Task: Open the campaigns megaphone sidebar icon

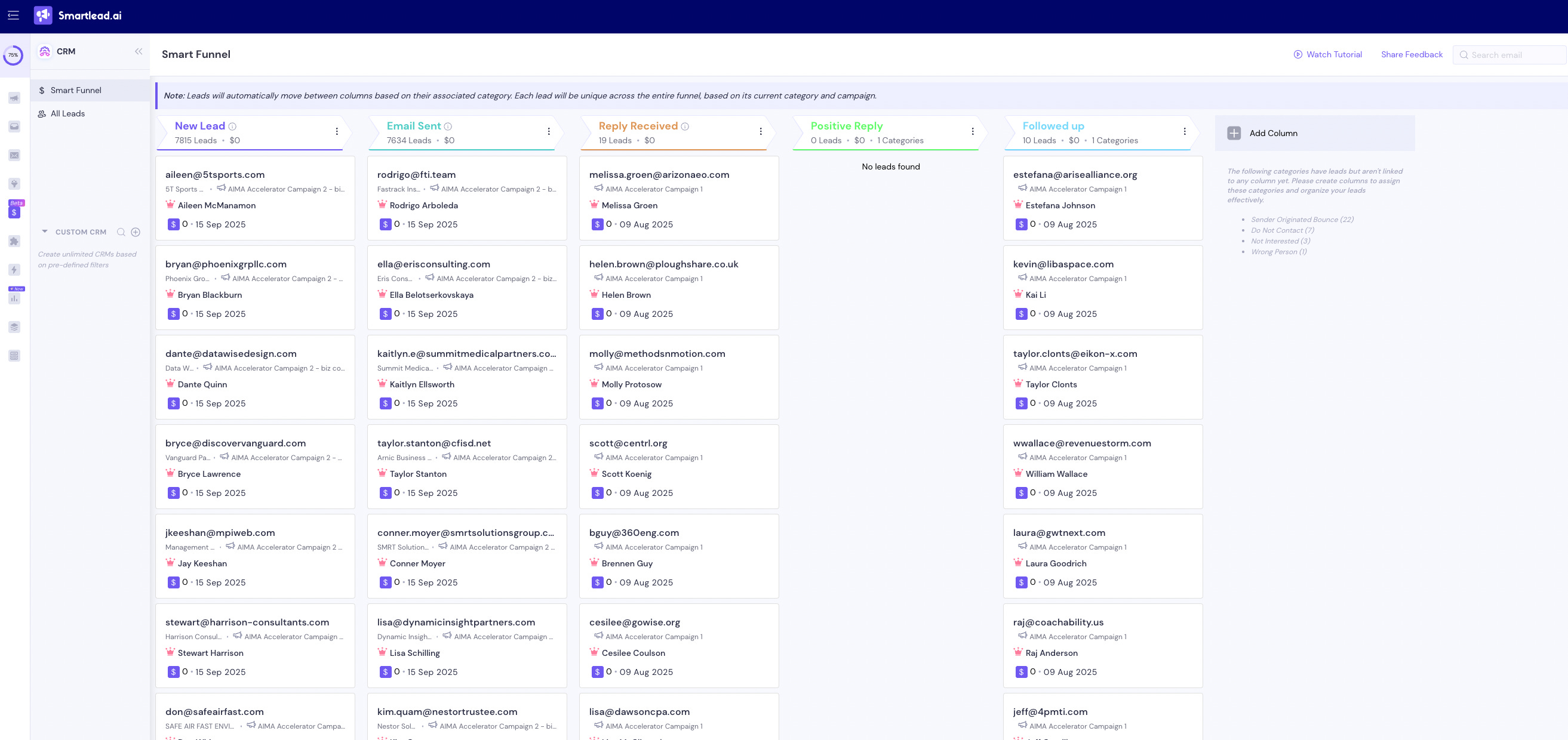Action: click(14, 98)
